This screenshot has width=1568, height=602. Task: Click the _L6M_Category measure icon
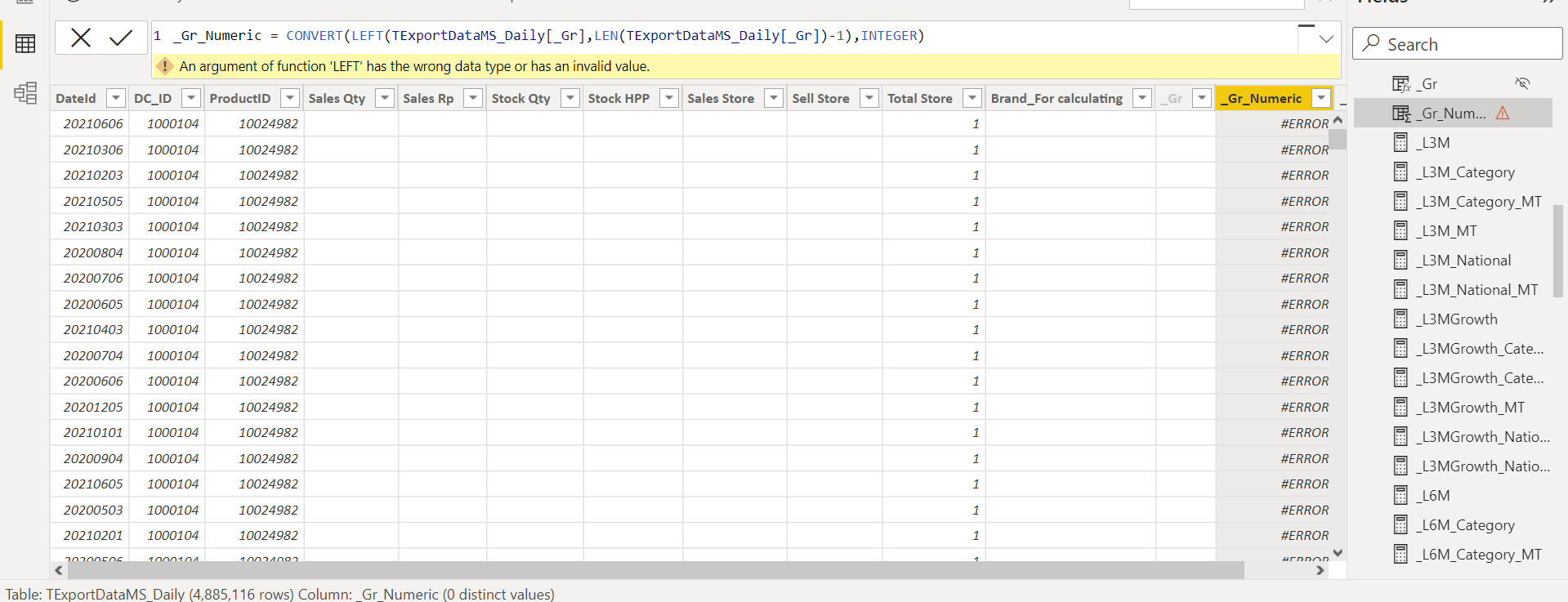pyautogui.click(x=1400, y=524)
